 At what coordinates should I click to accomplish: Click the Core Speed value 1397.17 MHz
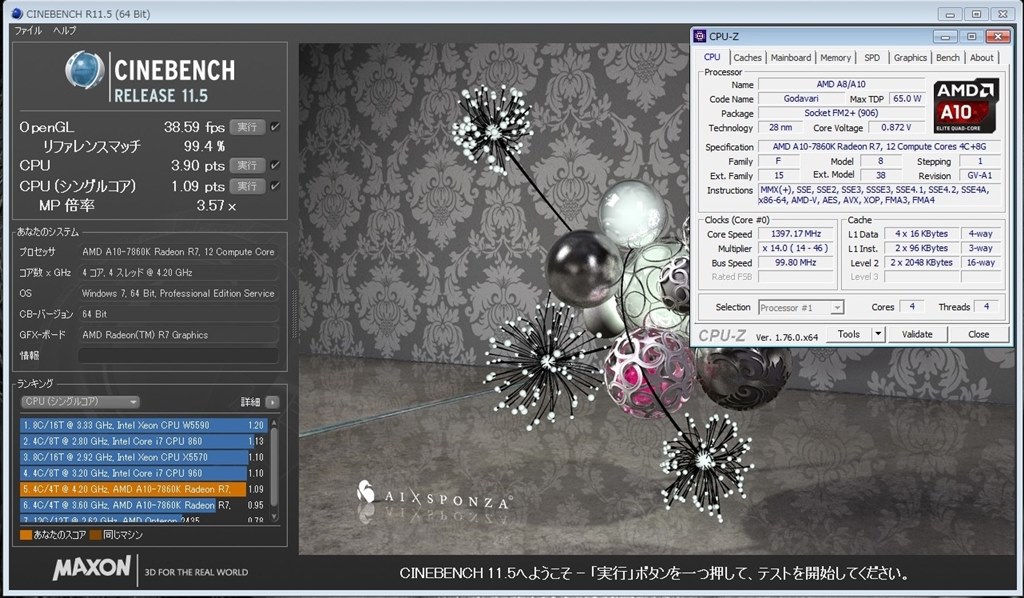(795, 234)
